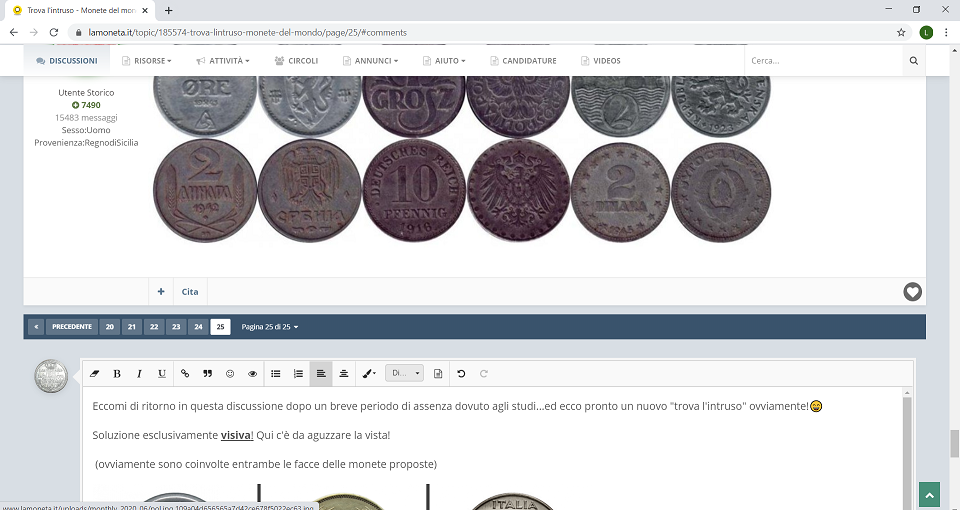Click the Cita quote button
The image size is (960, 510).
click(x=190, y=292)
